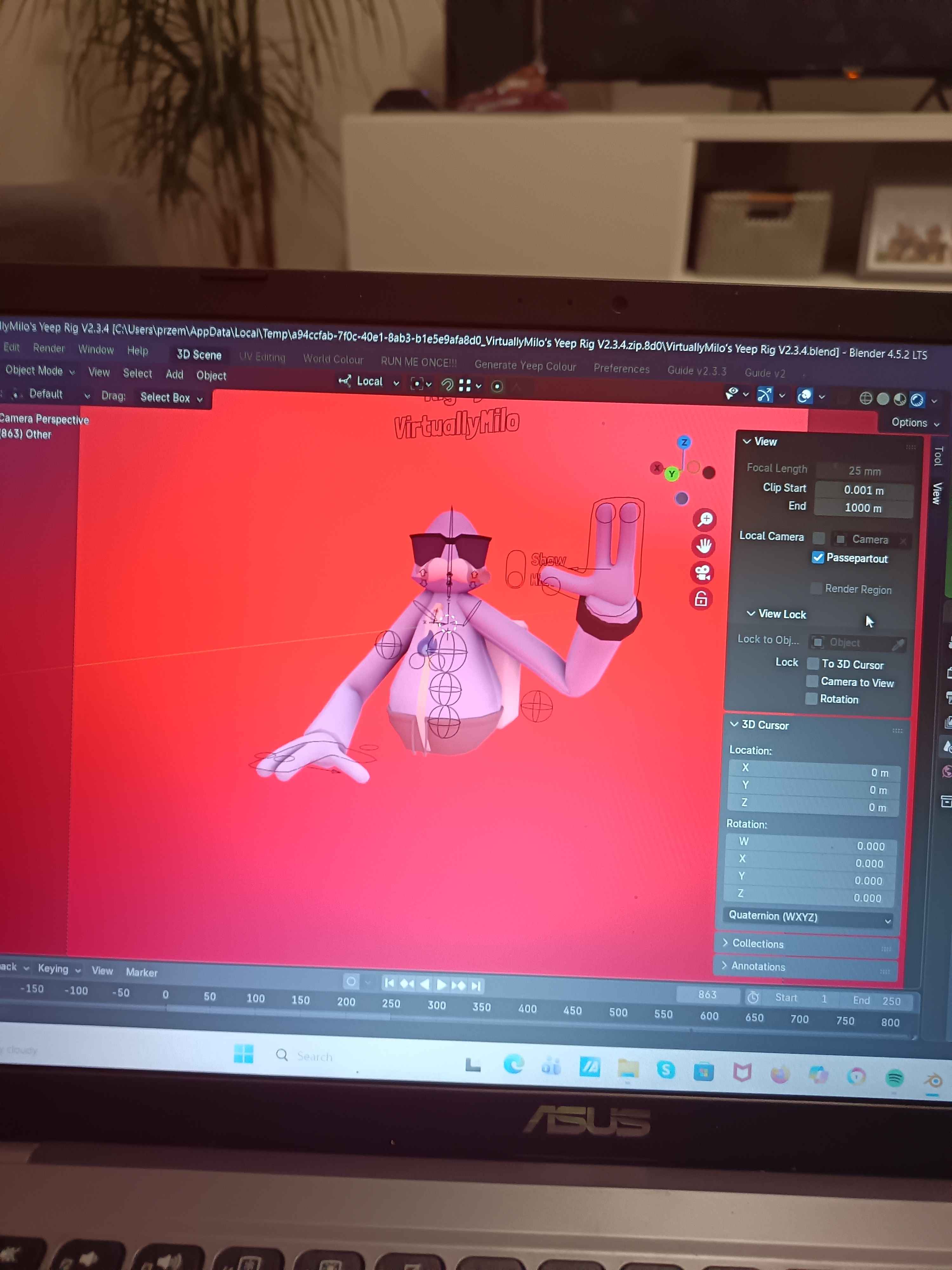Open the shading options dropdown arrow
The image size is (952, 1270).
click(934, 401)
